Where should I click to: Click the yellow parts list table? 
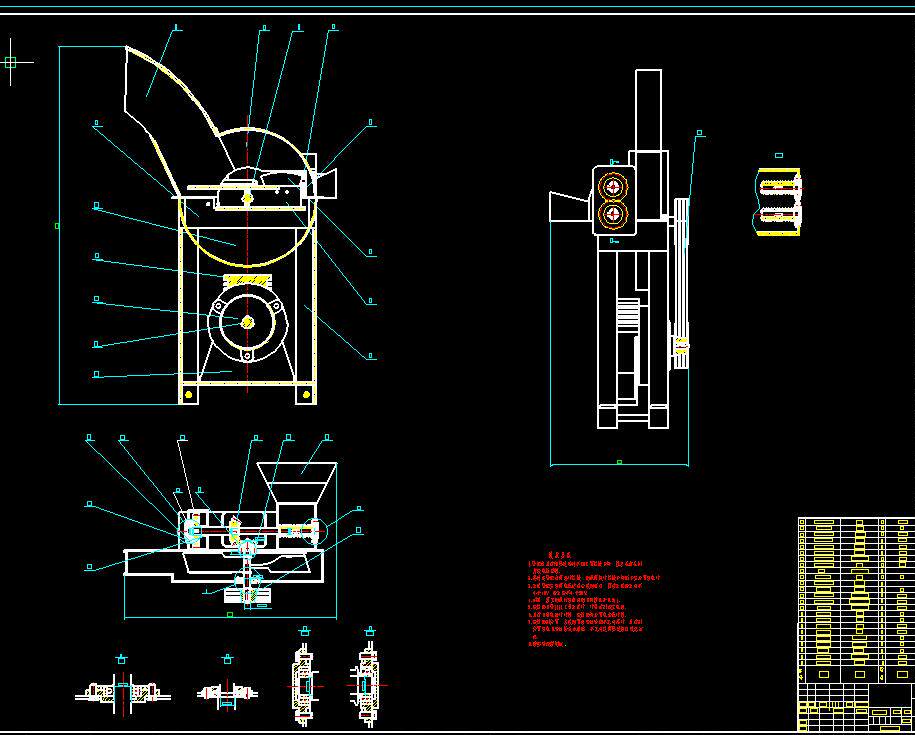click(x=855, y=600)
